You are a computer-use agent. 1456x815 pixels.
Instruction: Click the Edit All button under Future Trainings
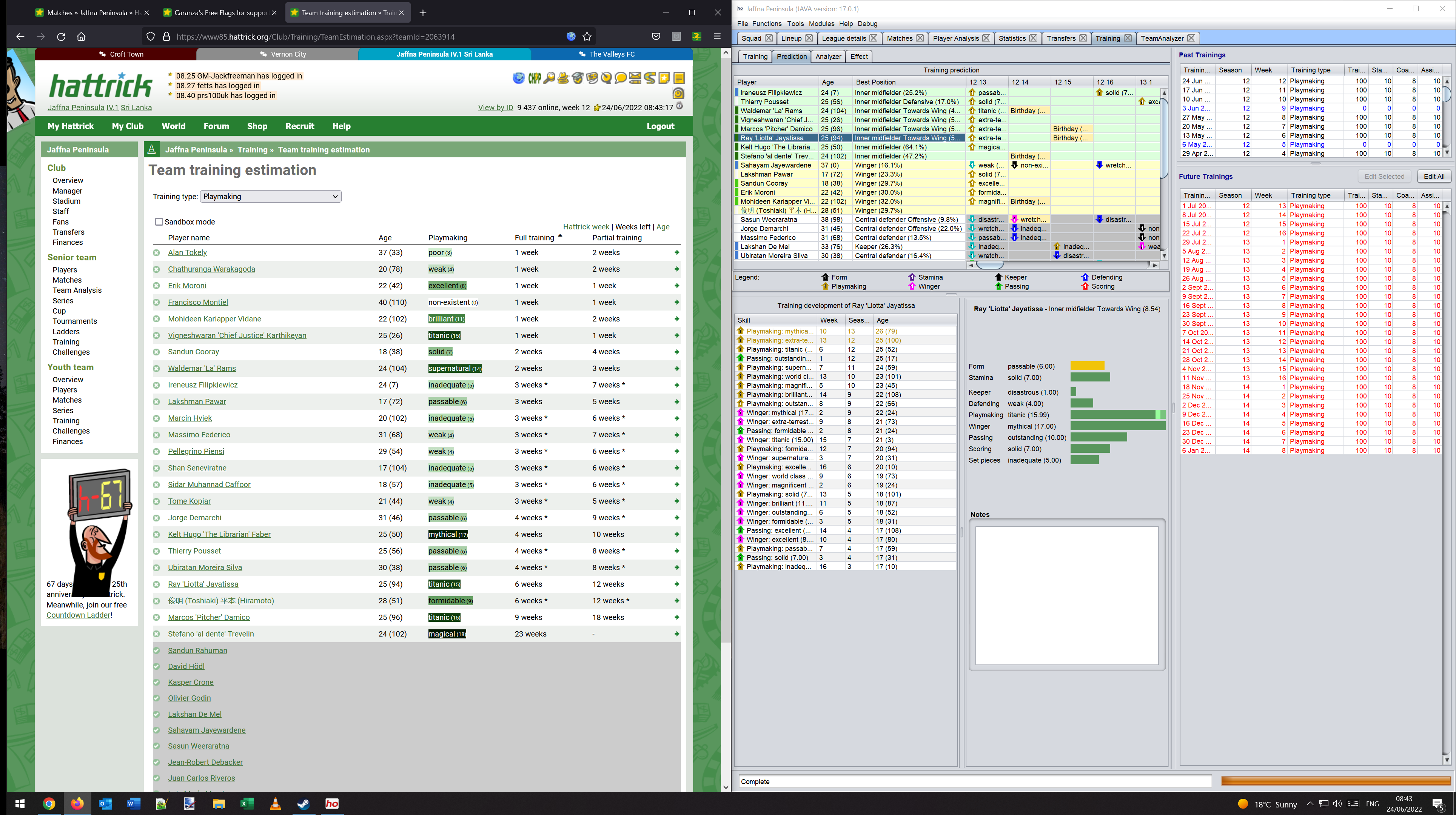pos(1434,176)
